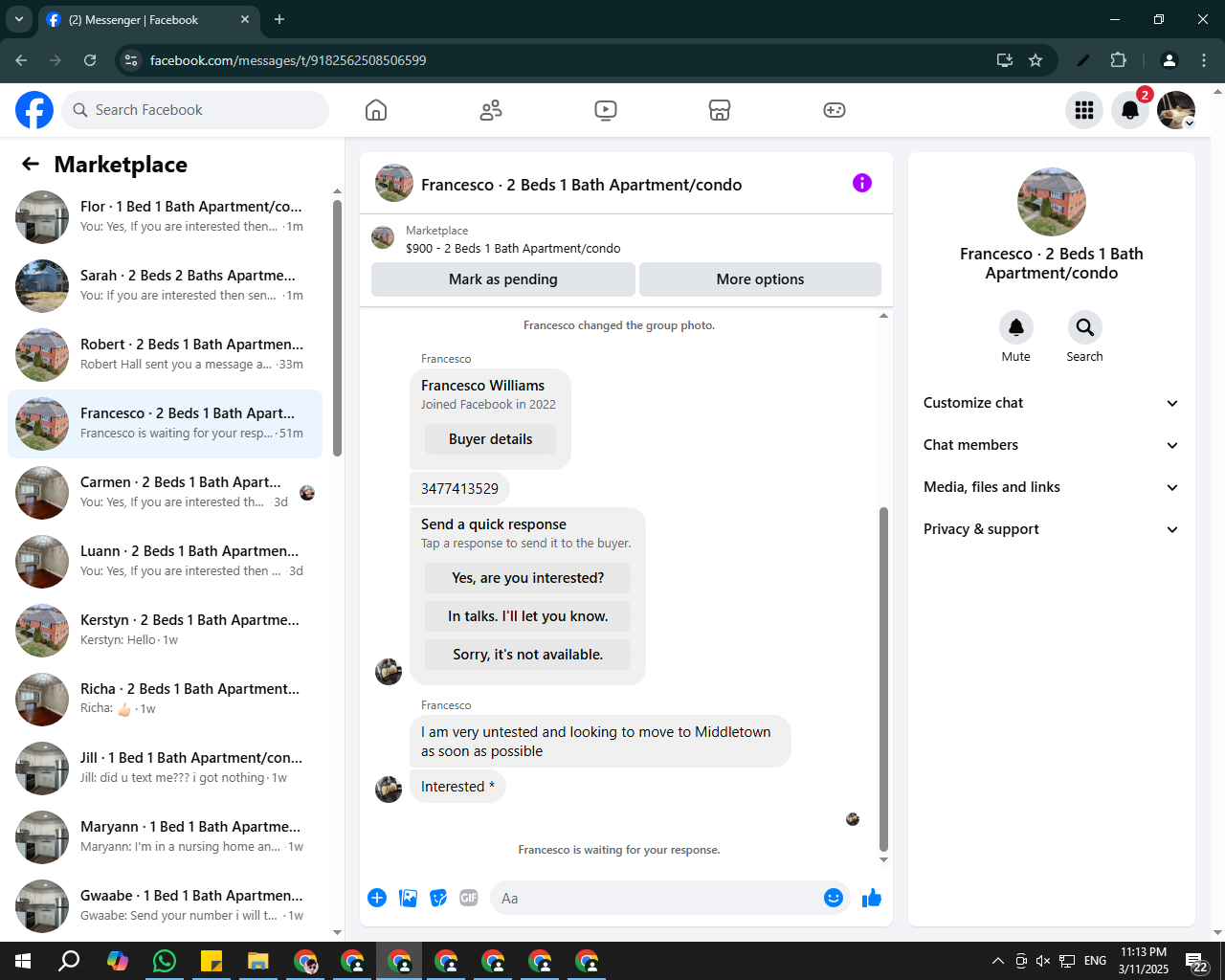This screenshot has height=980, width=1225.
Task: Send a thumbs-up like
Action: point(872,898)
